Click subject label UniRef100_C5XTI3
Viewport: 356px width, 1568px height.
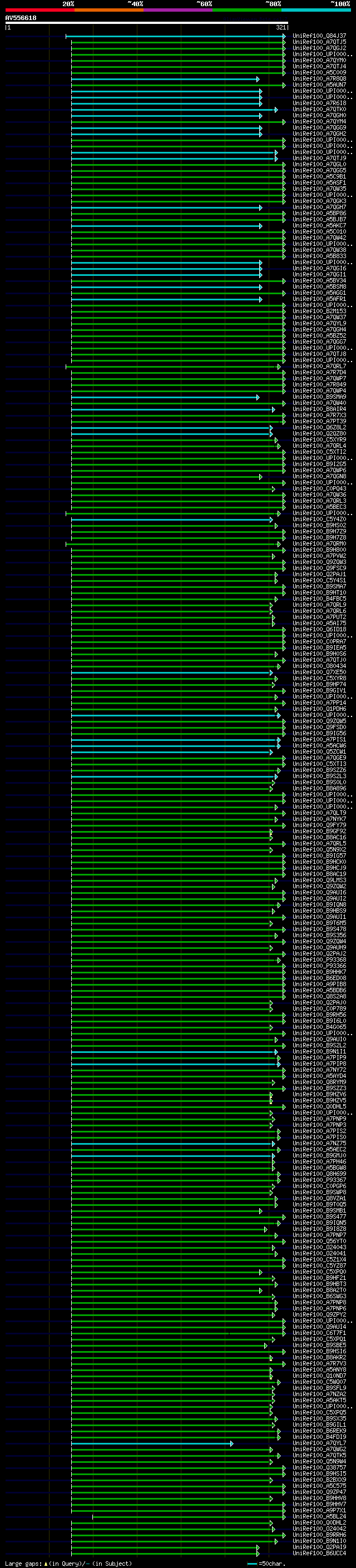point(319,764)
